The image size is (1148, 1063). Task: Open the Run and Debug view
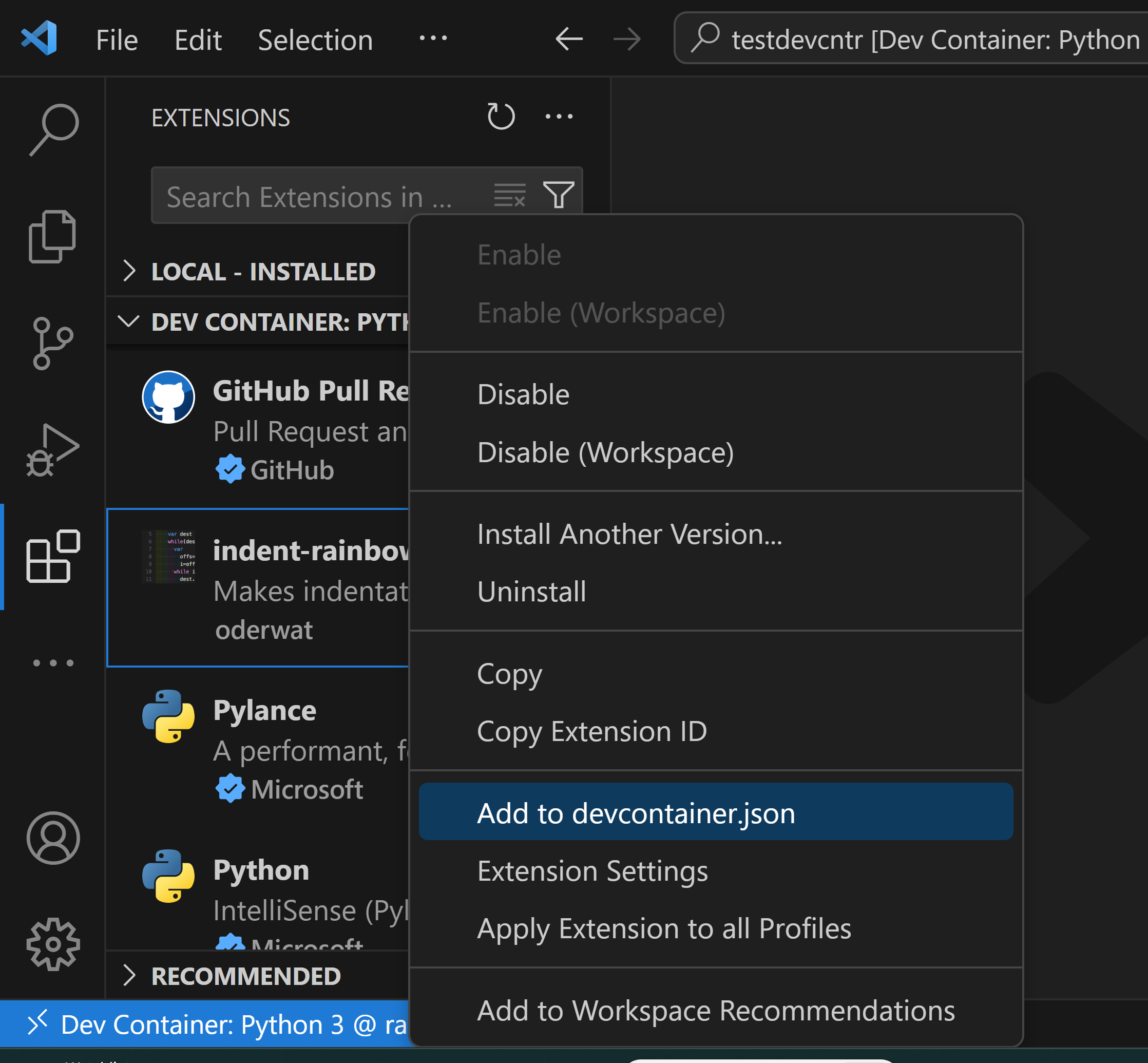click(52, 450)
